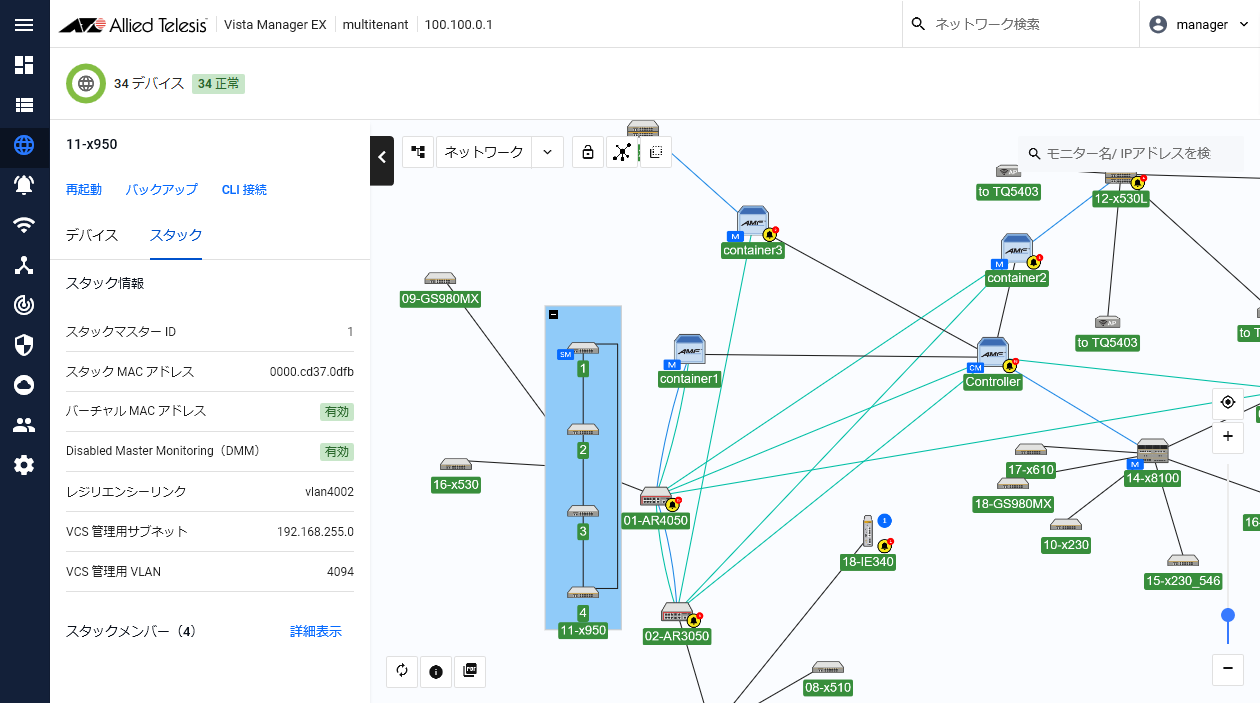
Task: Click the 詳細表示 link
Action: click(x=316, y=632)
